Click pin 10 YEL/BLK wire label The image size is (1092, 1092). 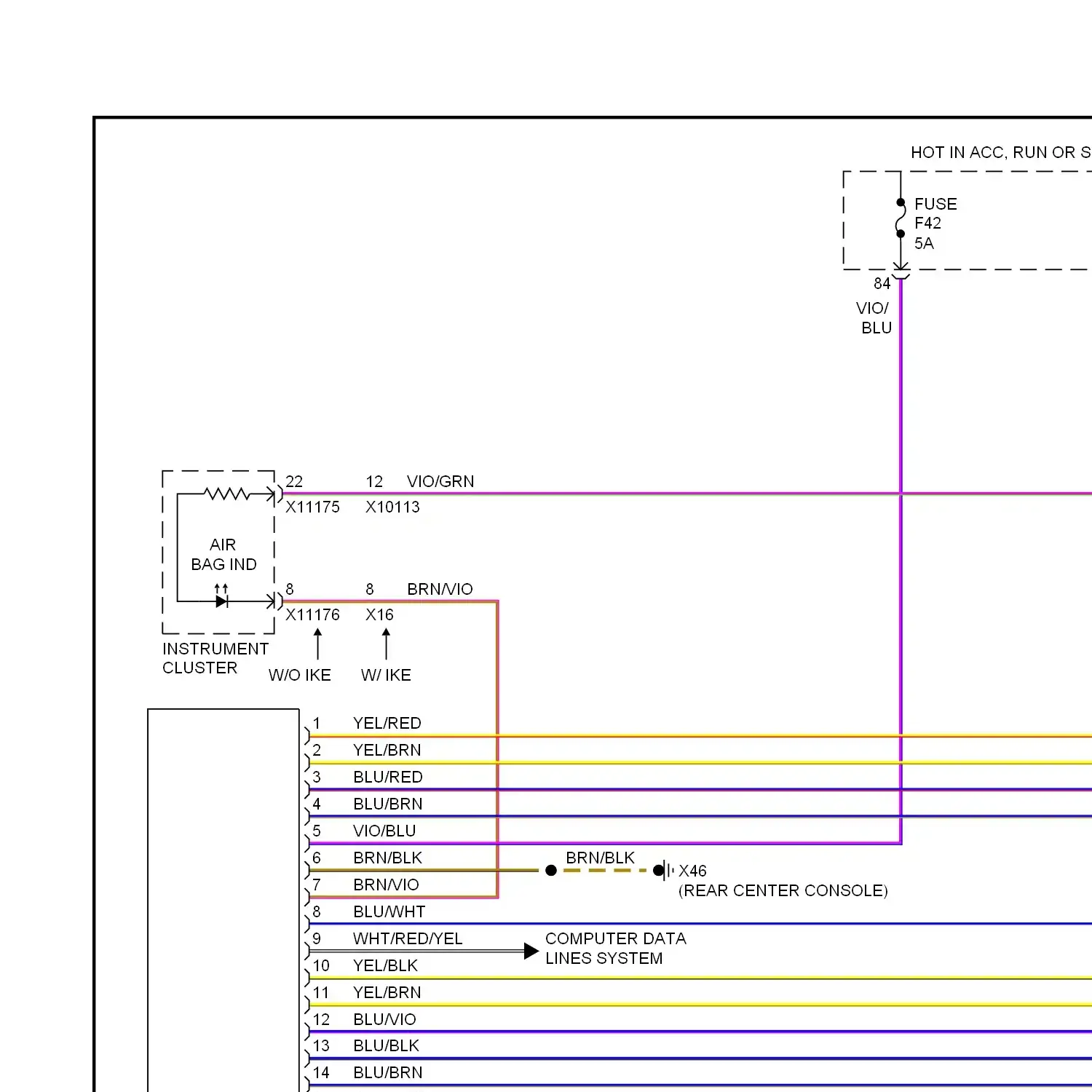click(x=386, y=966)
